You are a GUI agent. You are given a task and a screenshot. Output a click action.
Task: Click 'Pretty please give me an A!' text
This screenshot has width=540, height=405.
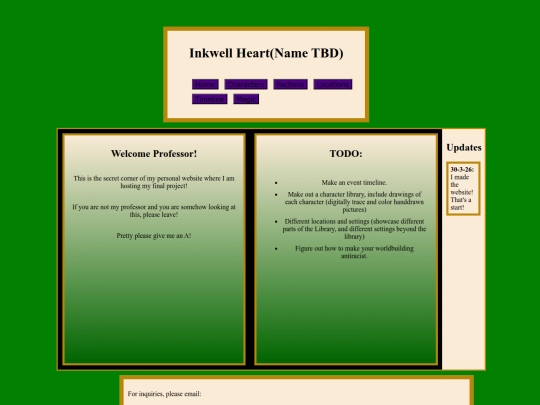coord(154,236)
